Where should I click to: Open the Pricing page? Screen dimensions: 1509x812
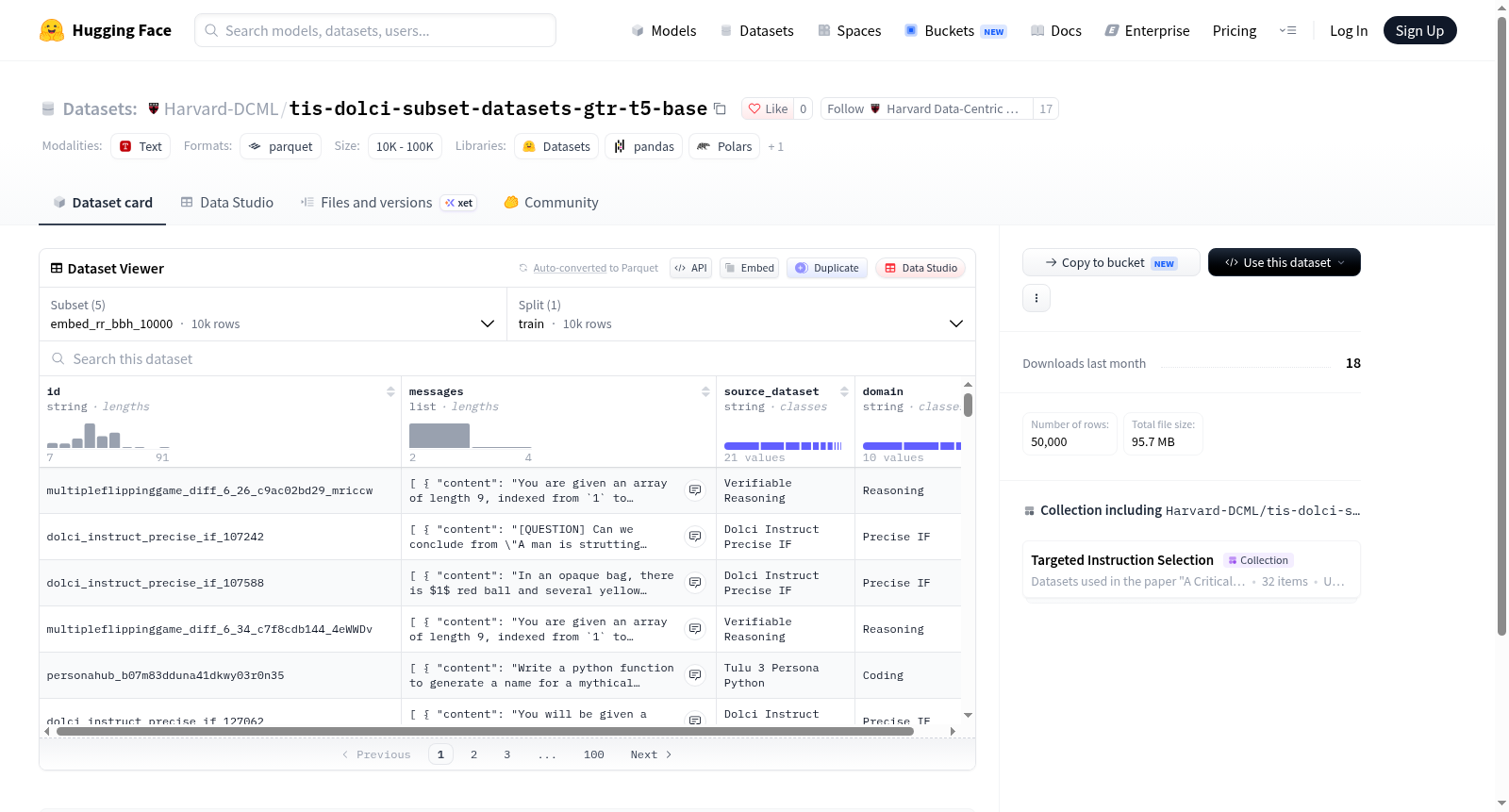[x=1235, y=30]
